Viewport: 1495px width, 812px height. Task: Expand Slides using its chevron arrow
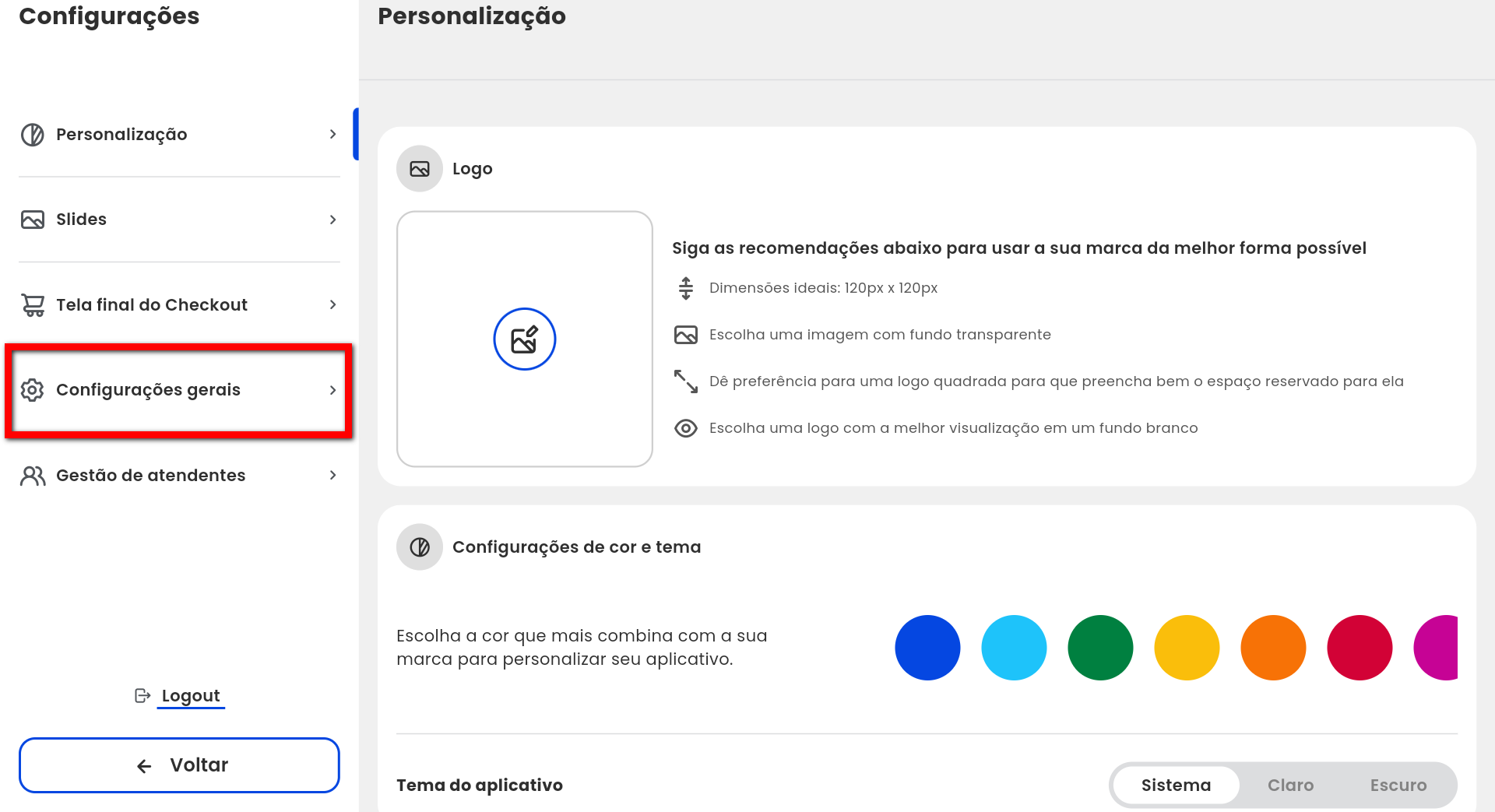point(332,220)
